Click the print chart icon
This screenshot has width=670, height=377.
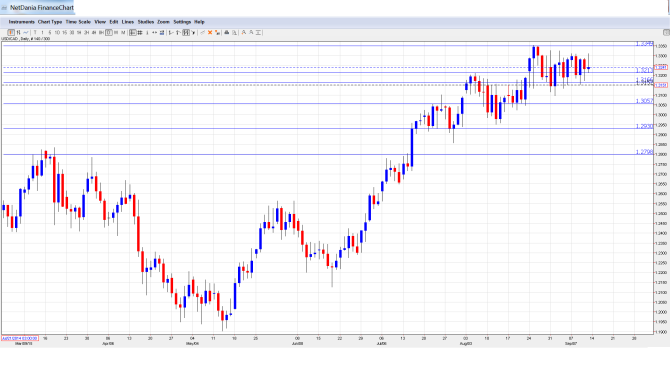(227, 32)
